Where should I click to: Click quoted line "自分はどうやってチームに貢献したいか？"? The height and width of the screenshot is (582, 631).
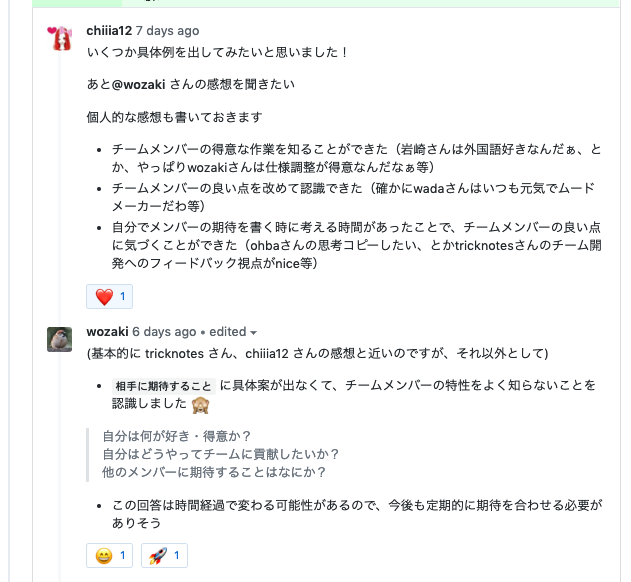[x=221, y=454]
